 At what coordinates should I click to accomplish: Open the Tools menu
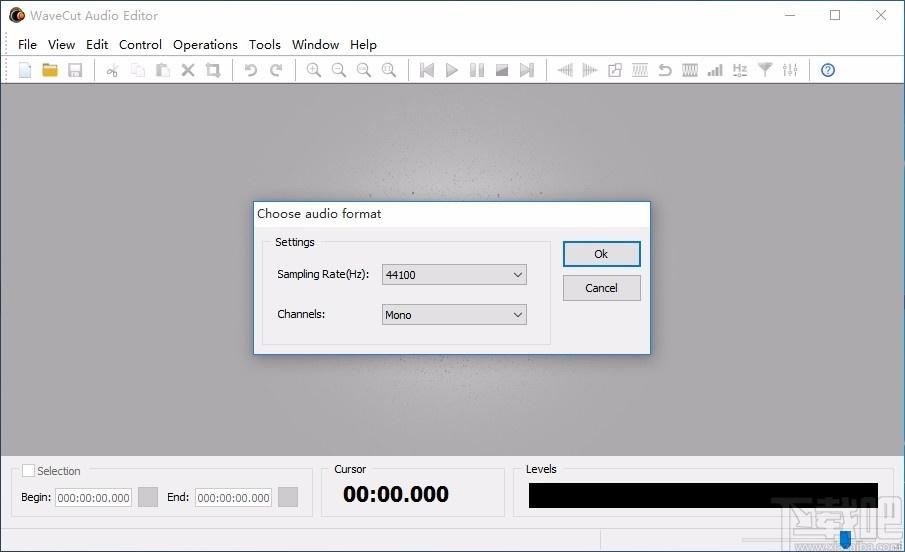264,44
